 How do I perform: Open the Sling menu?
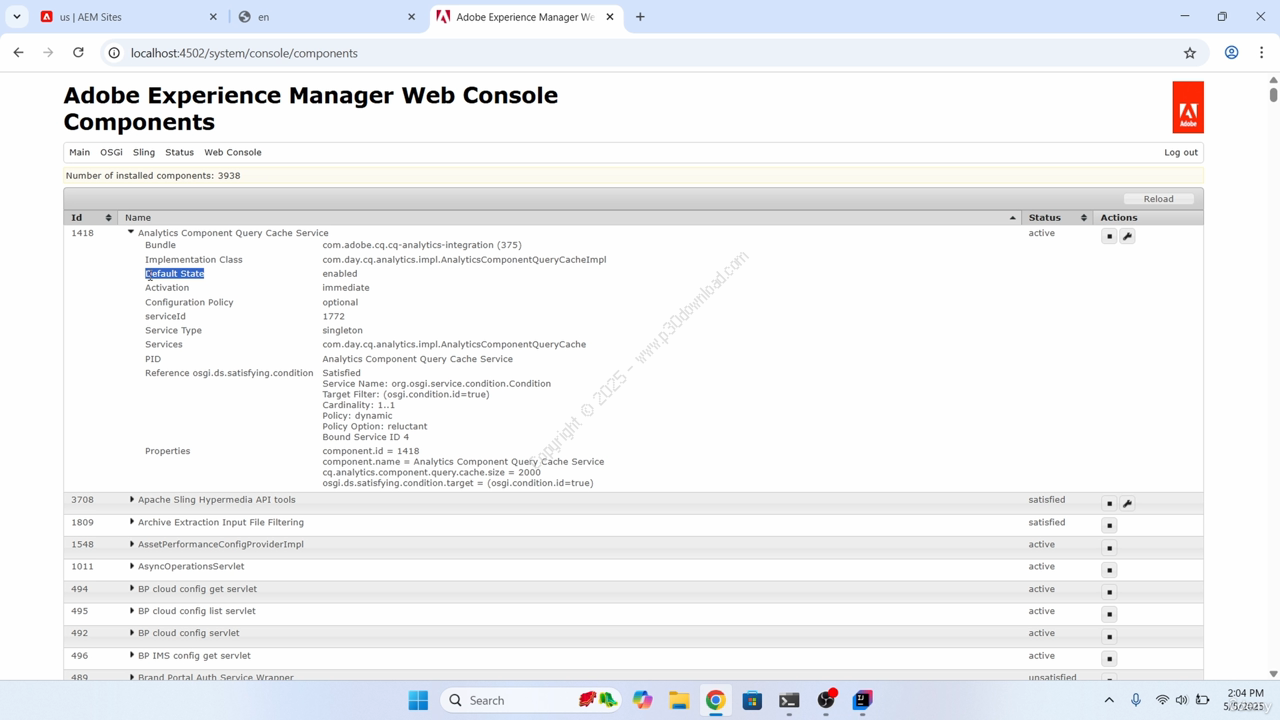tap(144, 152)
